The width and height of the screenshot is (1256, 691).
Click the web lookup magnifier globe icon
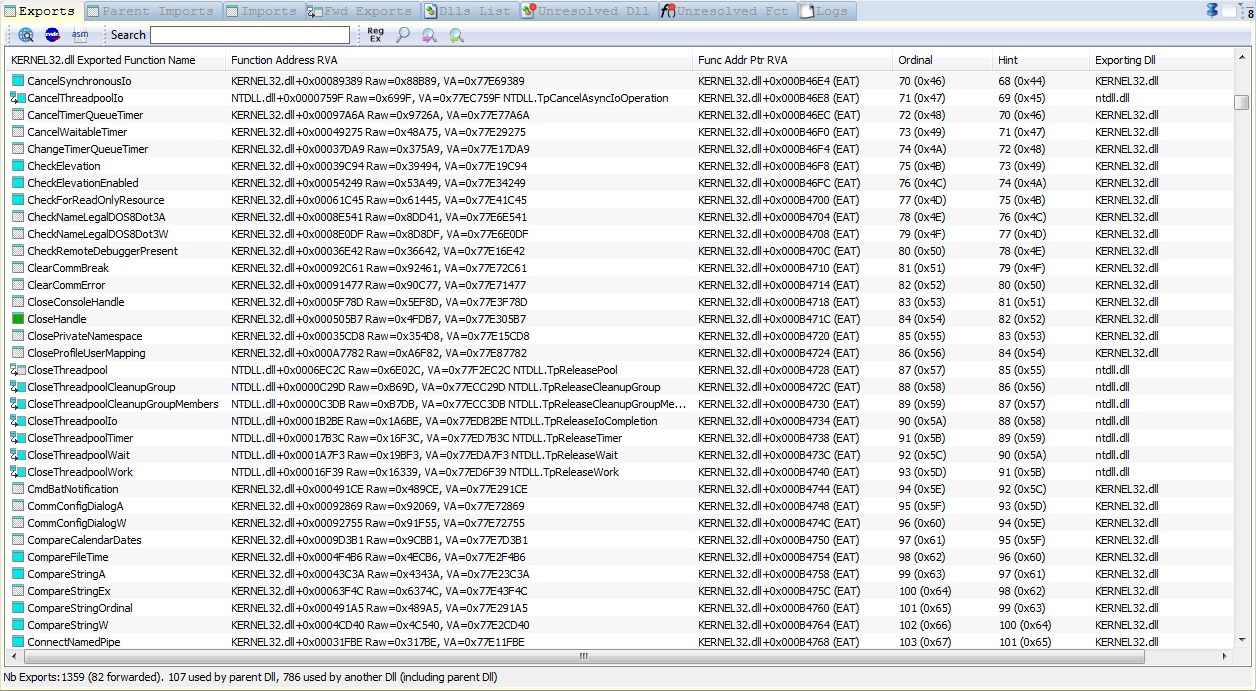26,35
